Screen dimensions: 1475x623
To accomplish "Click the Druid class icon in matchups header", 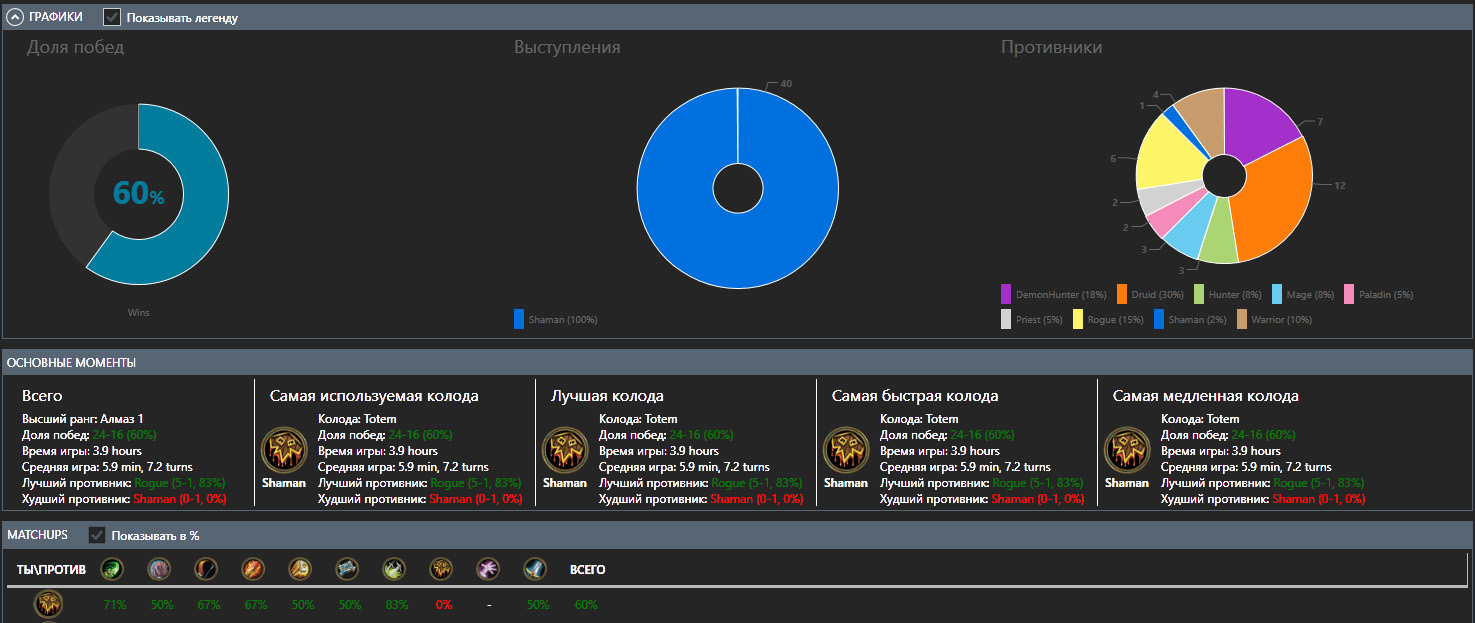I will [x=160, y=569].
